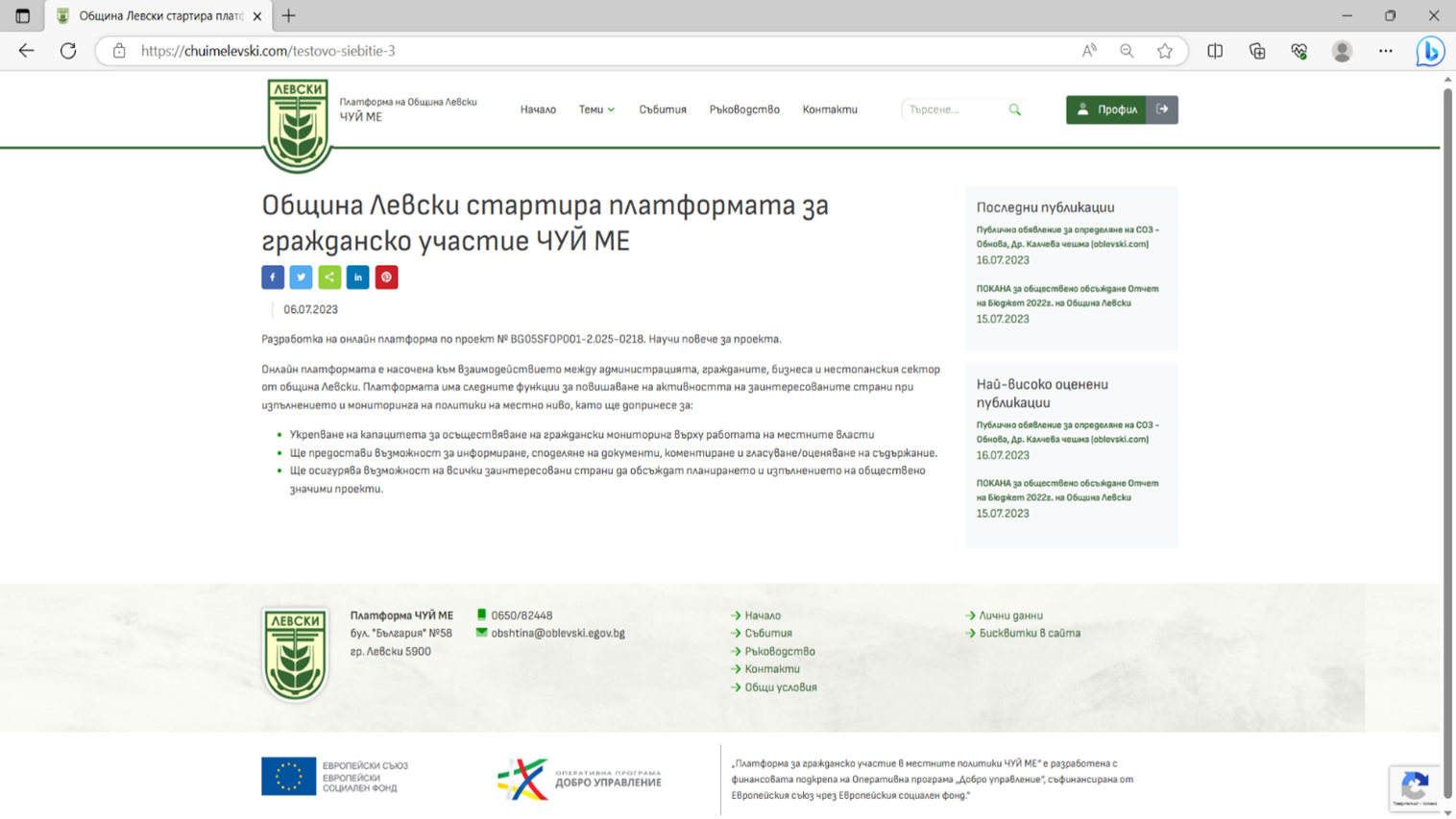The height and width of the screenshot is (819, 1456).
Task: Open browser Settings and more menu
Action: click(1385, 51)
